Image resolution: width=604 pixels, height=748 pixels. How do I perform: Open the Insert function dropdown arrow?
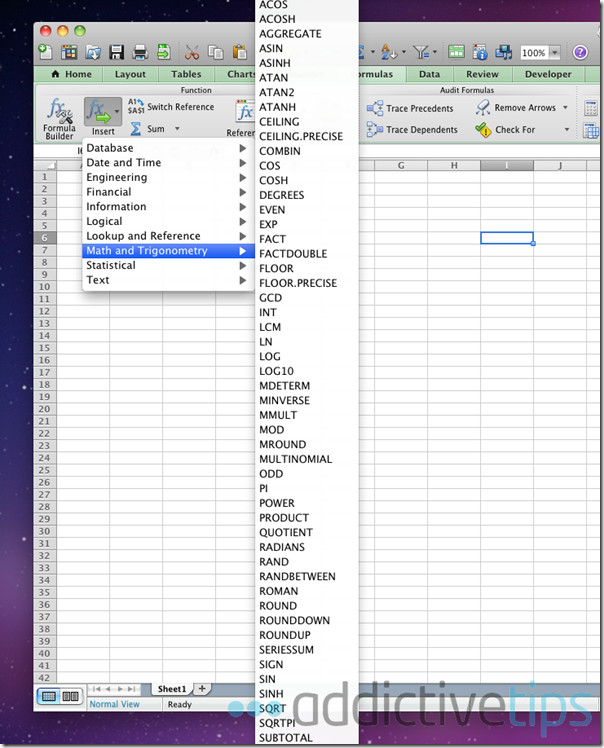click(117, 111)
